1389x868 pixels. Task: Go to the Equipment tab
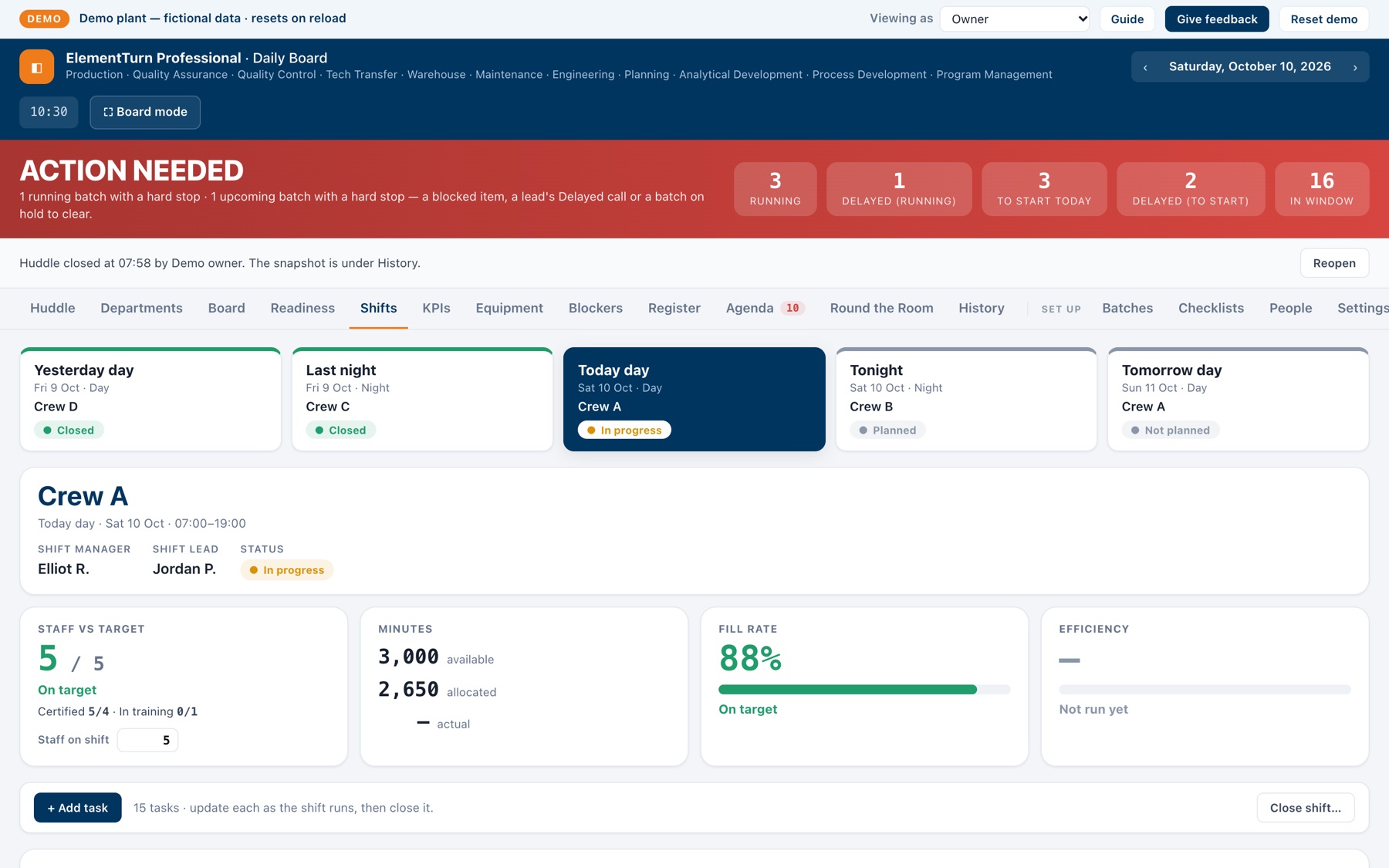pos(509,308)
